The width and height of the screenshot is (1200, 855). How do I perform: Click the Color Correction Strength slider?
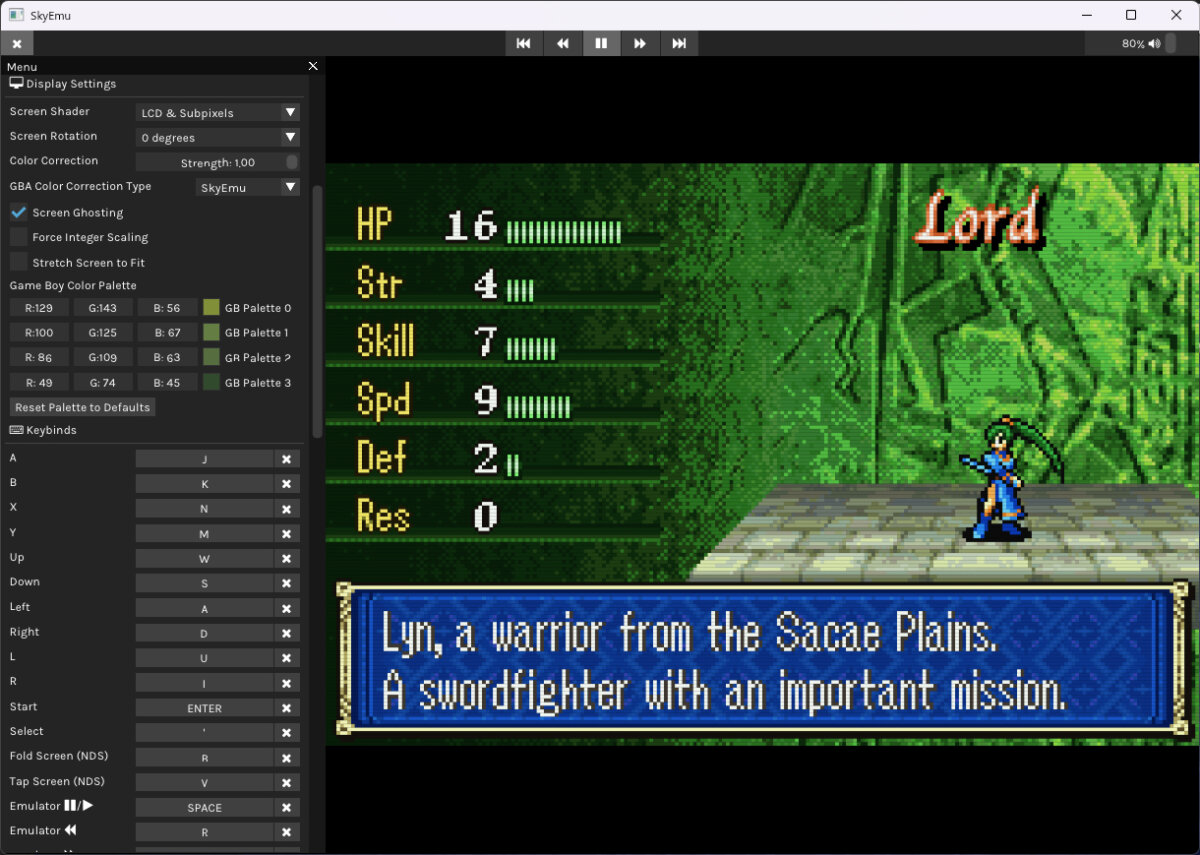[217, 162]
